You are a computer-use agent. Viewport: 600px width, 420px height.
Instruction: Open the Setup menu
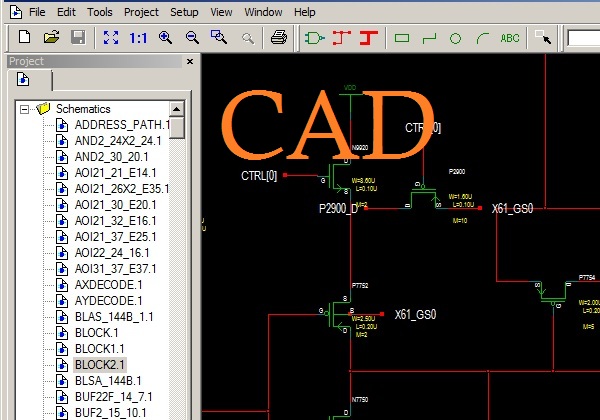point(184,12)
